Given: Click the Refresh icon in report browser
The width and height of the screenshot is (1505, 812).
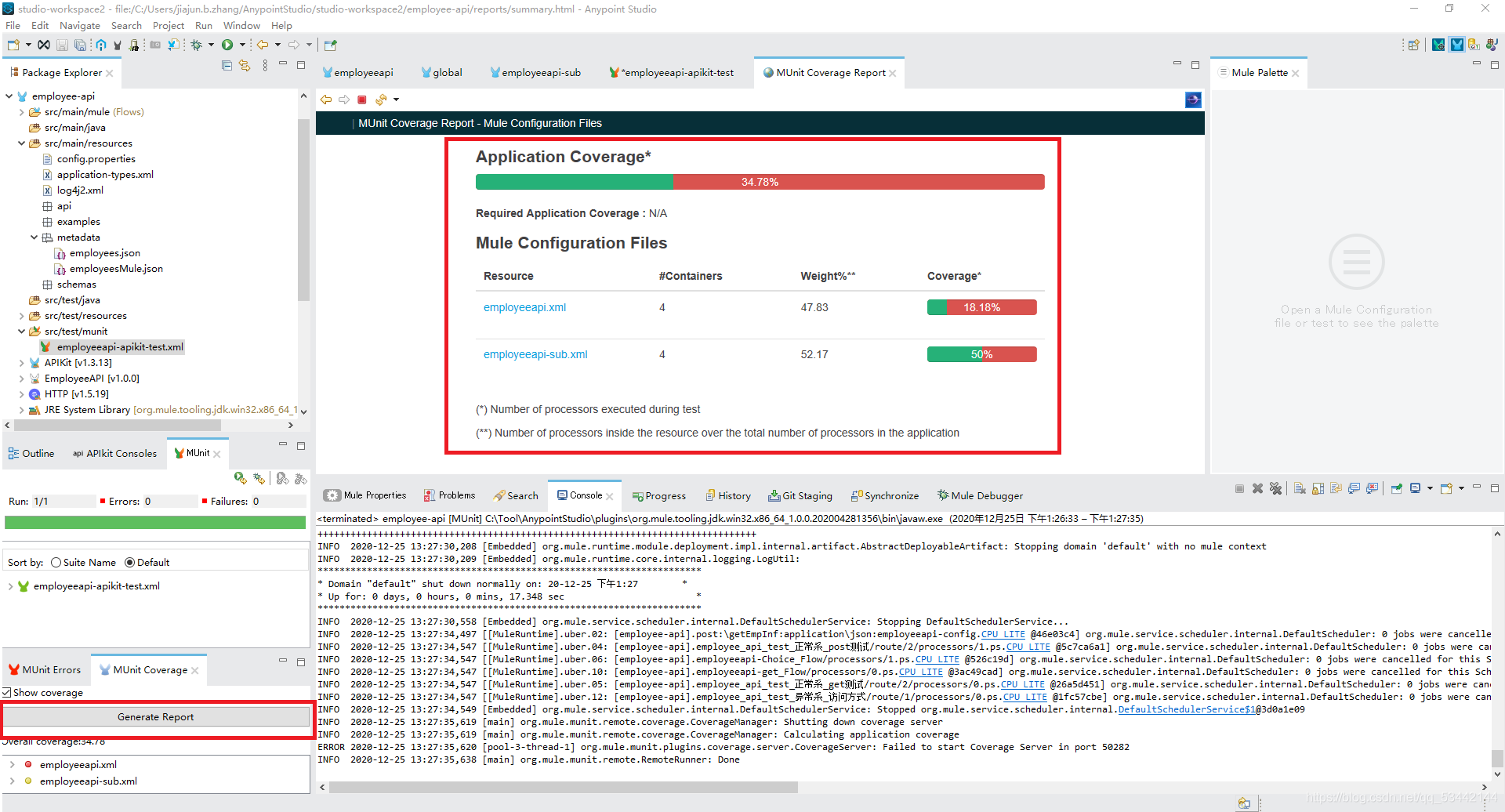Looking at the screenshot, I should [x=381, y=100].
